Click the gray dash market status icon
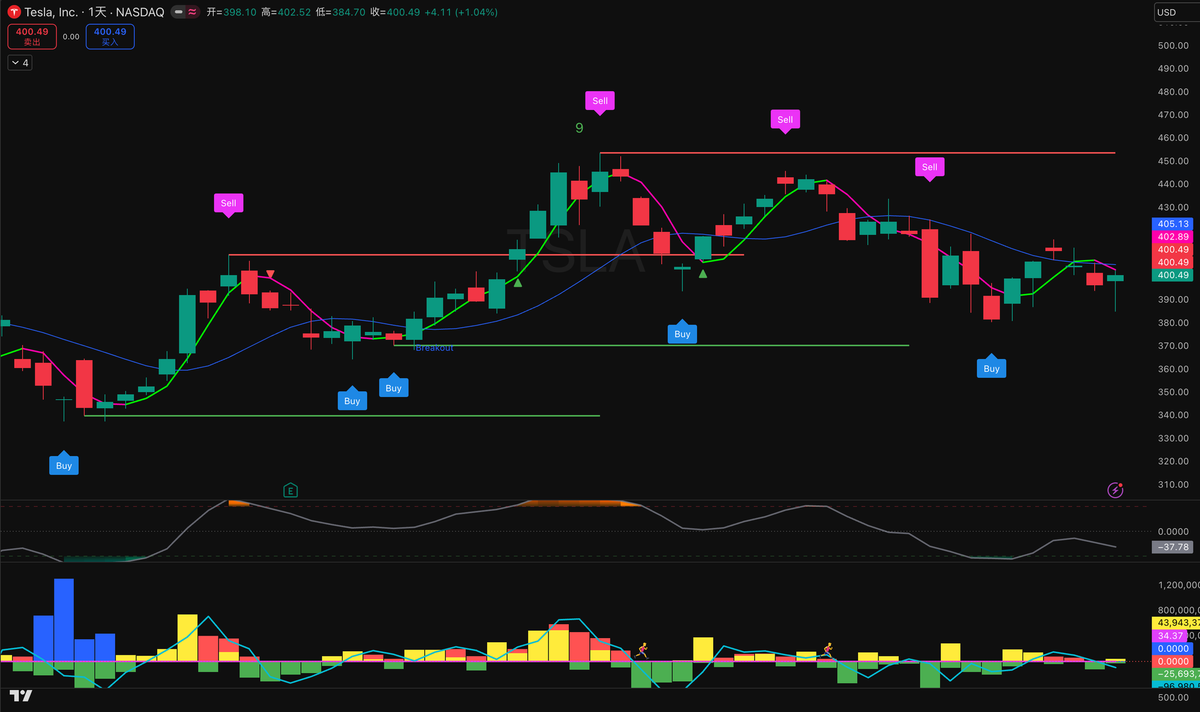1200x712 pixels. coord(178,12)
